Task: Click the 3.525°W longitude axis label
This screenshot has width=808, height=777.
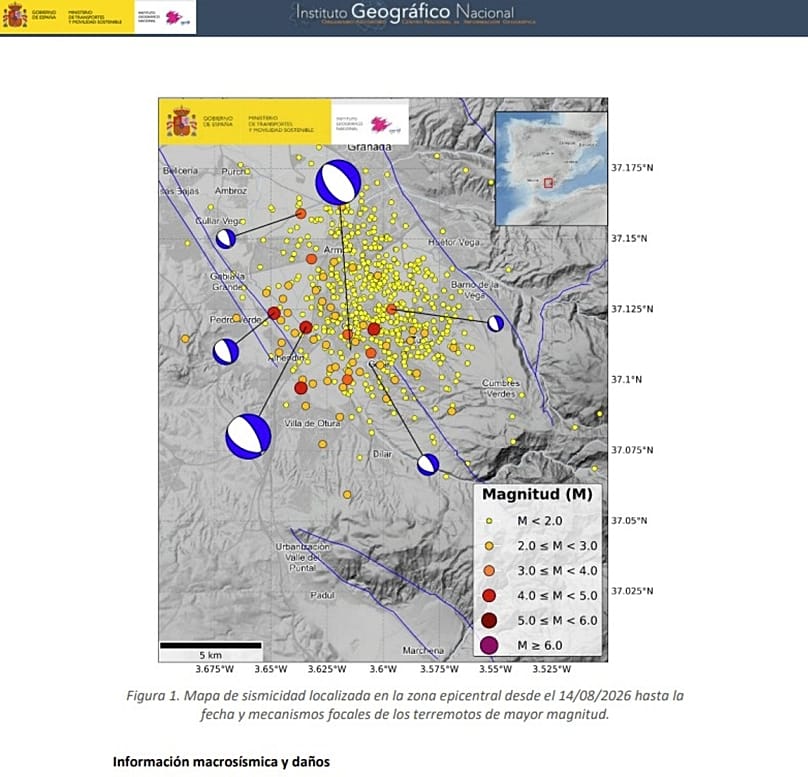Action: (552, 669)
